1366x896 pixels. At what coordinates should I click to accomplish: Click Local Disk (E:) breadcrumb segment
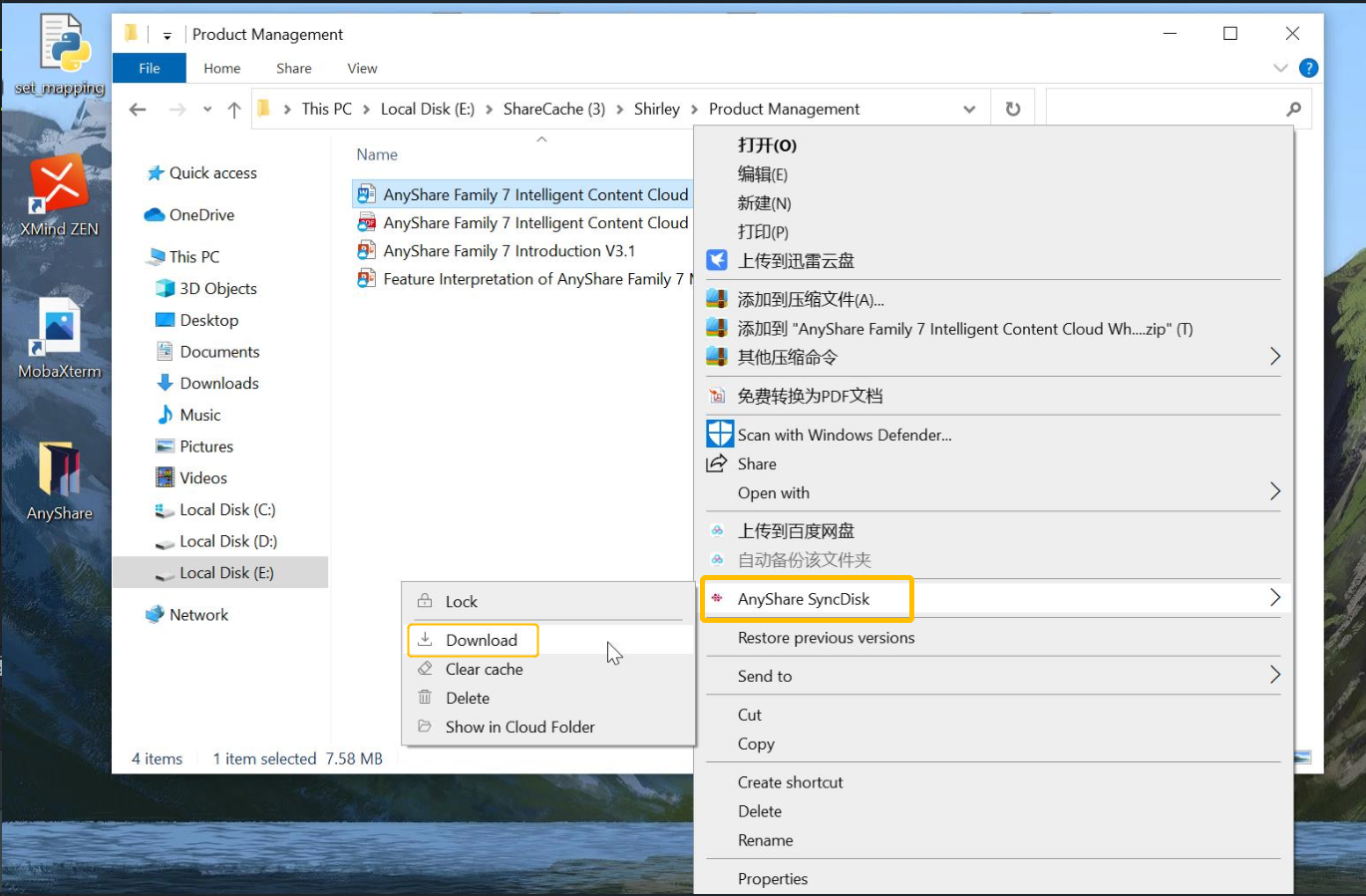[x=428, y=110]
